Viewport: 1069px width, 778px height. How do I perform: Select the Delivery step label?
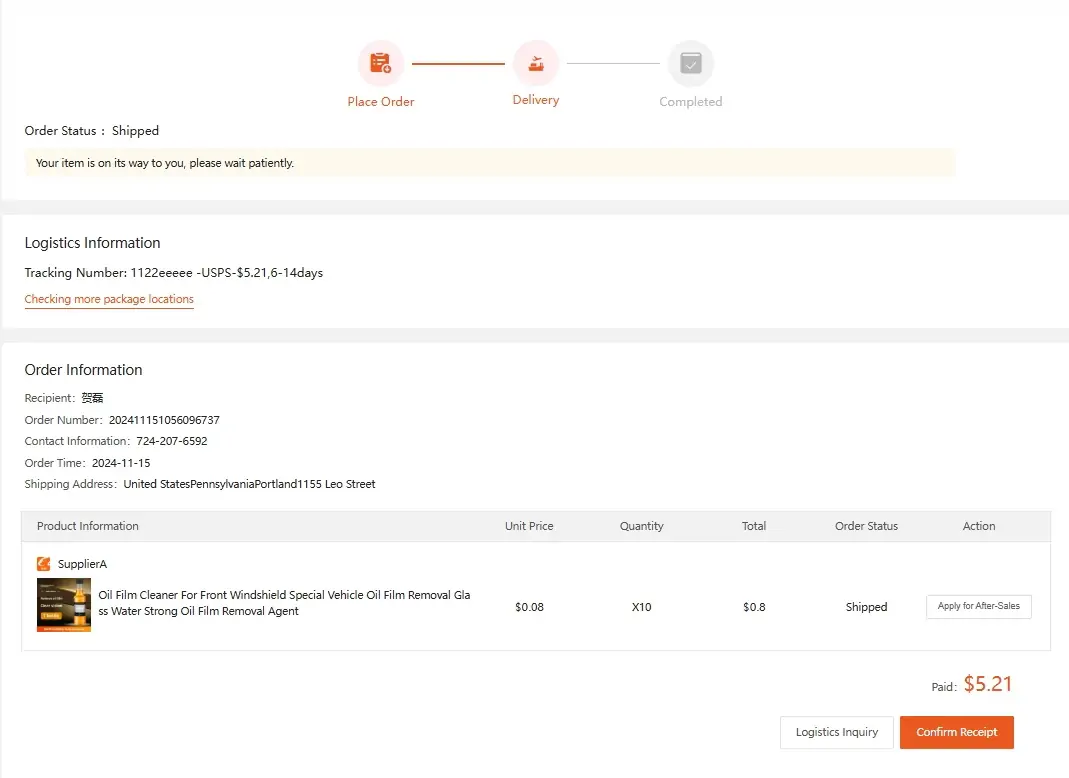[x=536, y=99]
